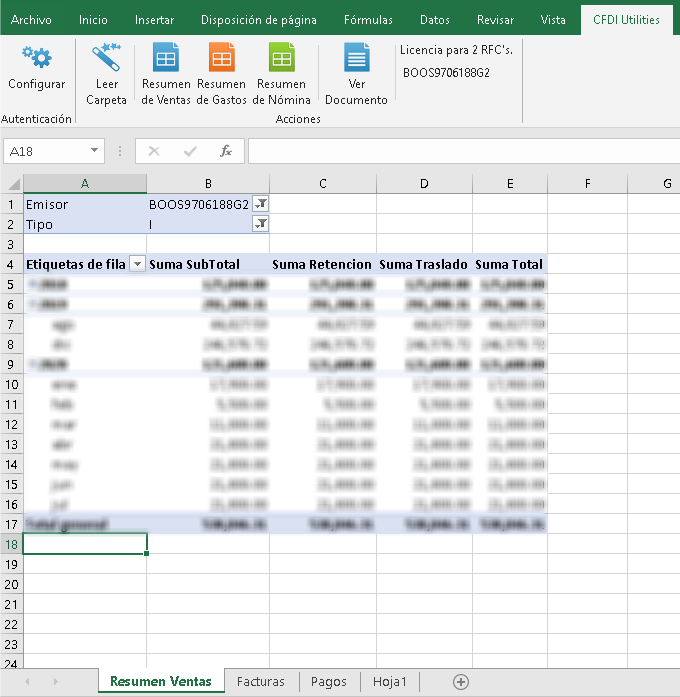The width and height of the screenshot is (680, 697).
Task: Add a new sheet with plus icon
Action: [461, 682]
